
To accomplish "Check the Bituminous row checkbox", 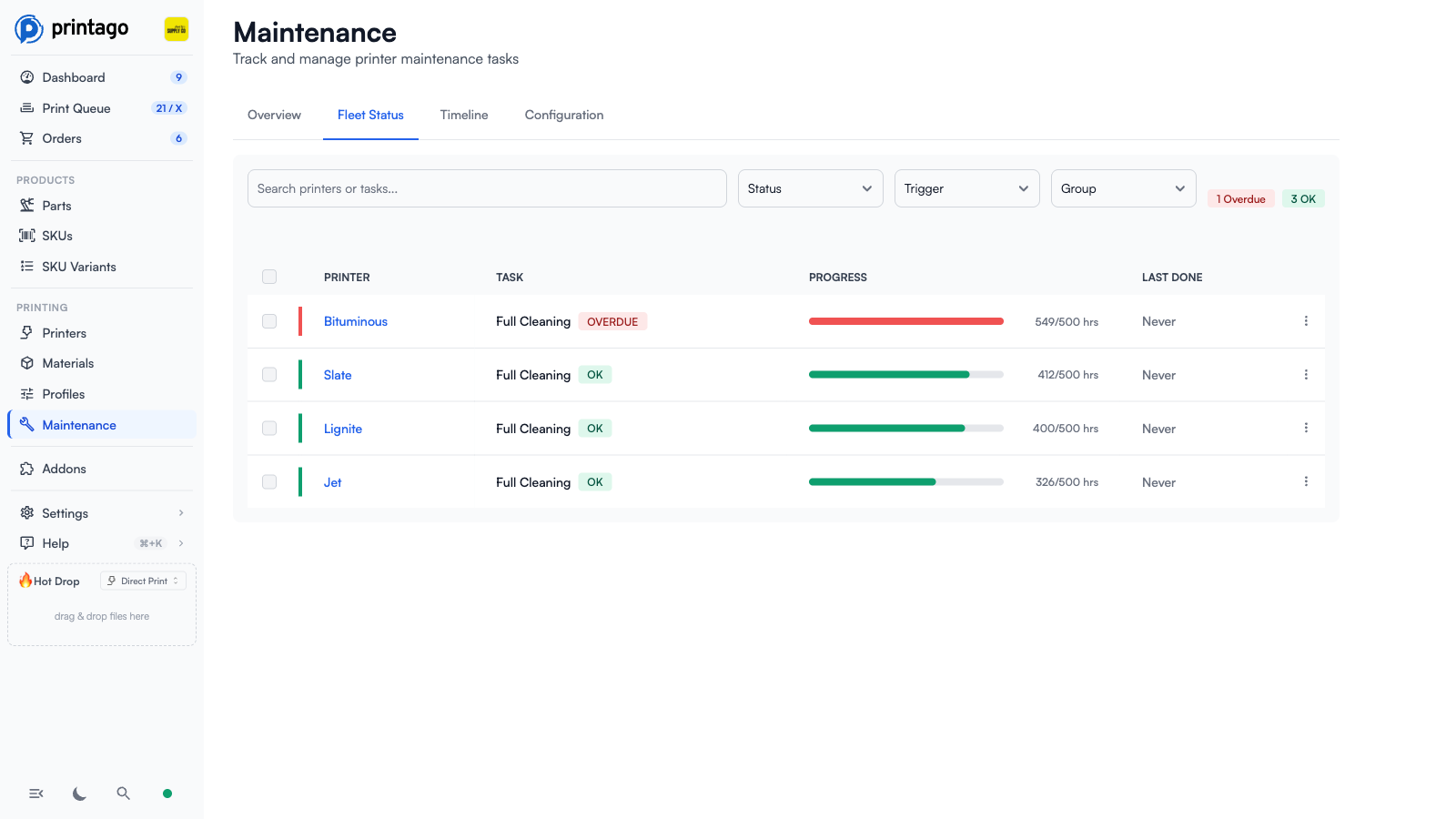I will point(269,321).
